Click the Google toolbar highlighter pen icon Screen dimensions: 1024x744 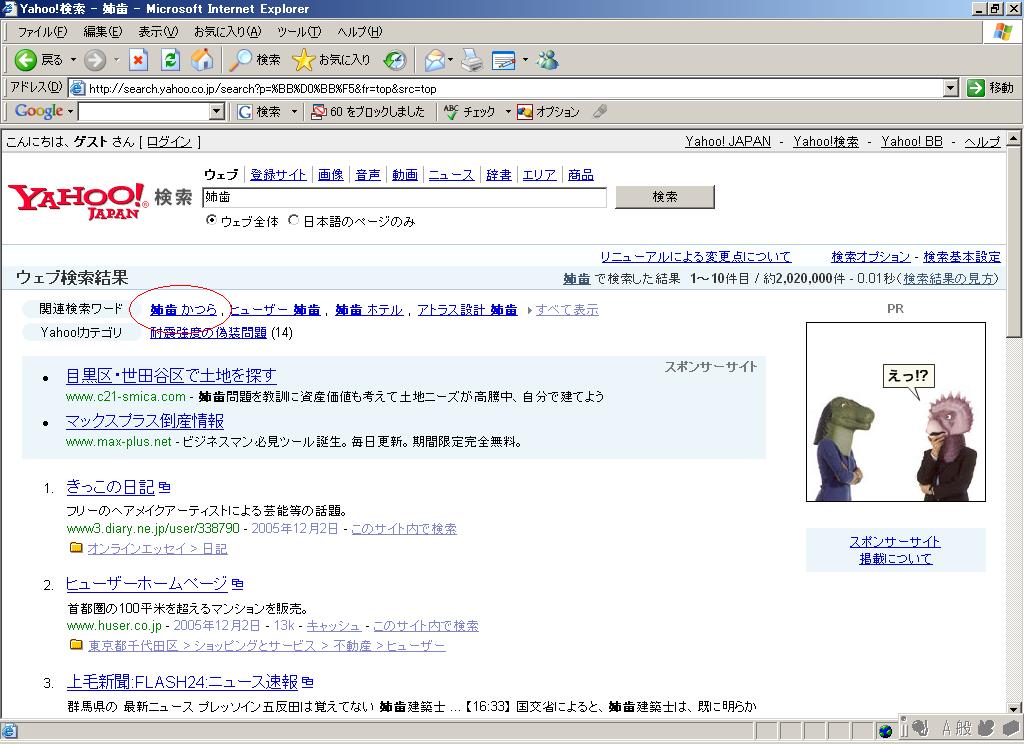600,112
